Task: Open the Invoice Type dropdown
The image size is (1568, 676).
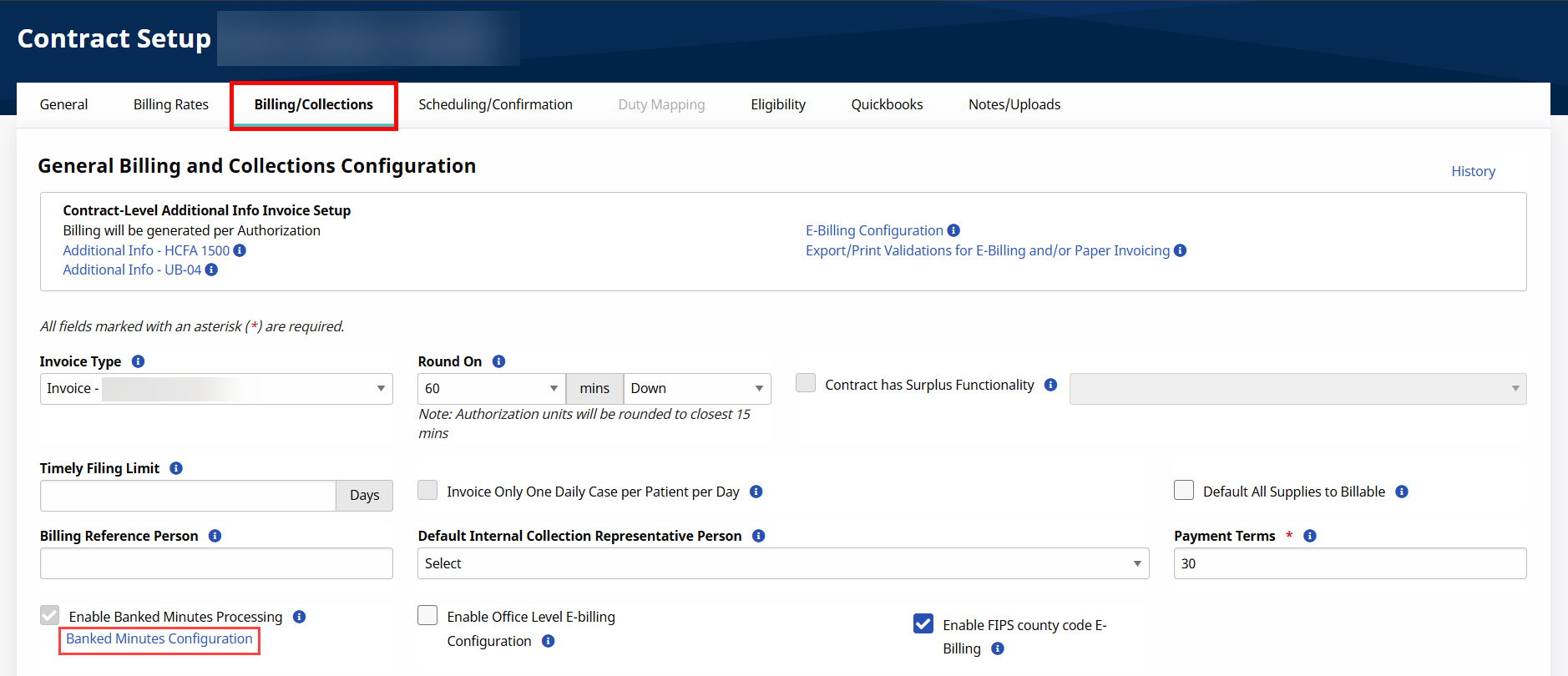Action: [216, 389]
